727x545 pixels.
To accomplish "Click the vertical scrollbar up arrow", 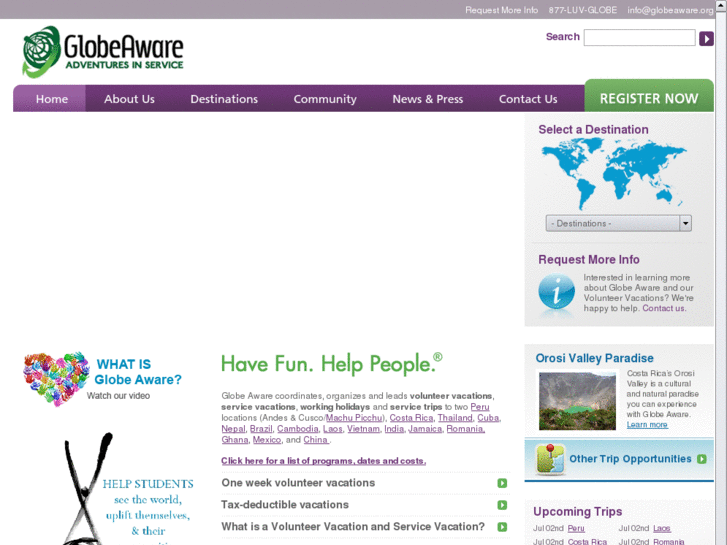I will tap(721, 5).
